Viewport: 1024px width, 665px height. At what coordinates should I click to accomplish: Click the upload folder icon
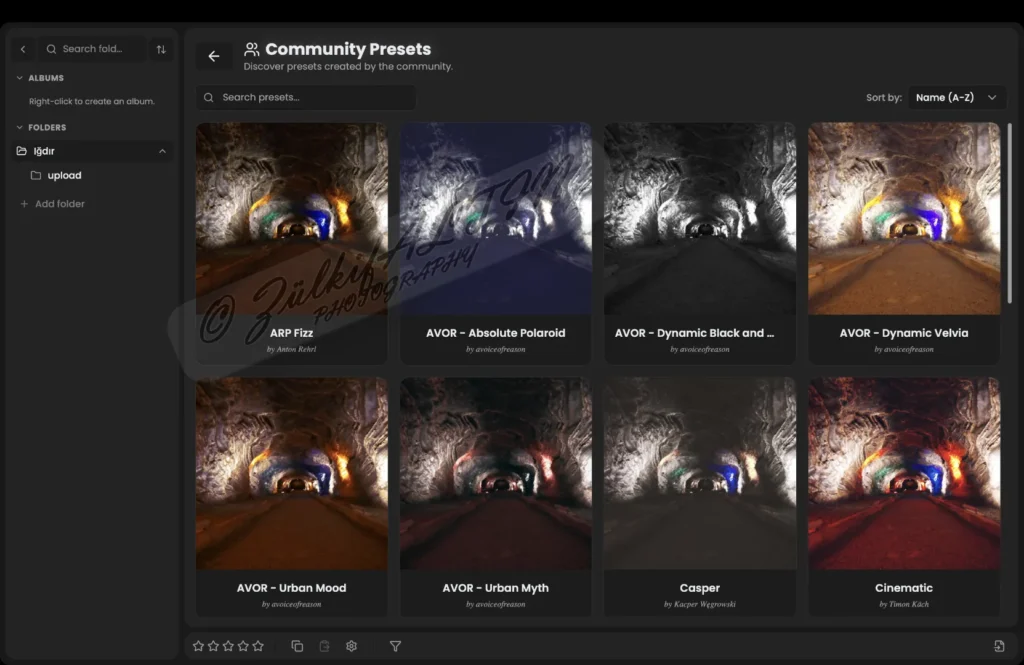36,175
